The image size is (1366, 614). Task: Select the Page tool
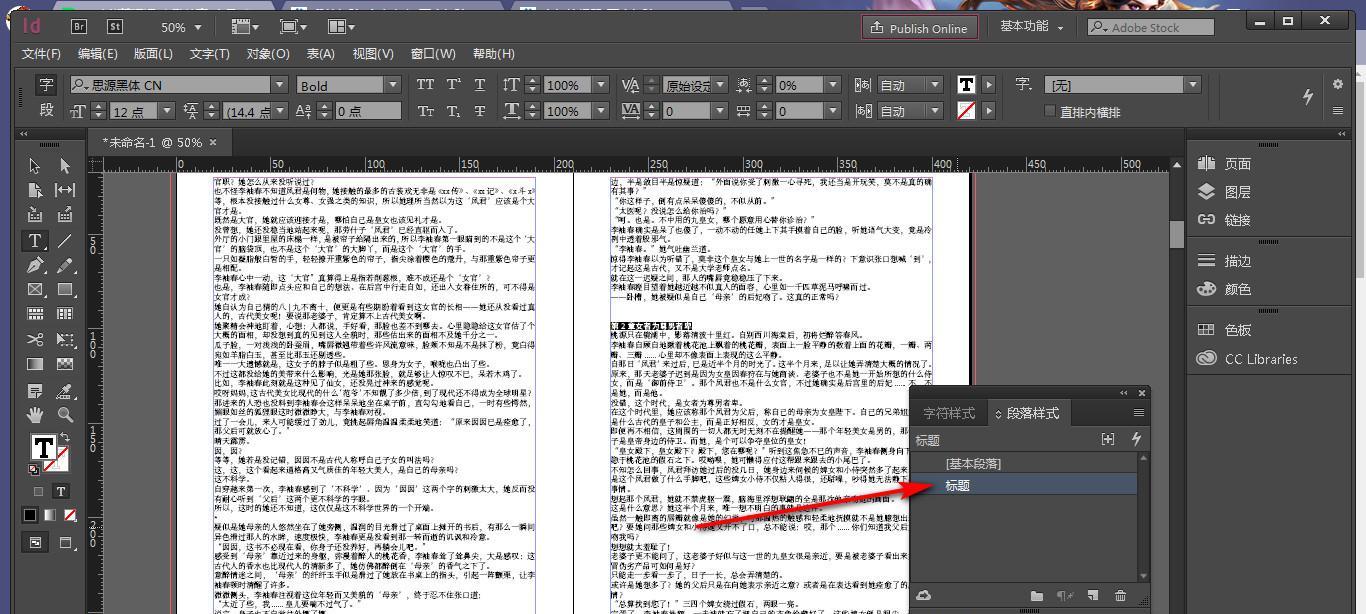coord(35,190)
